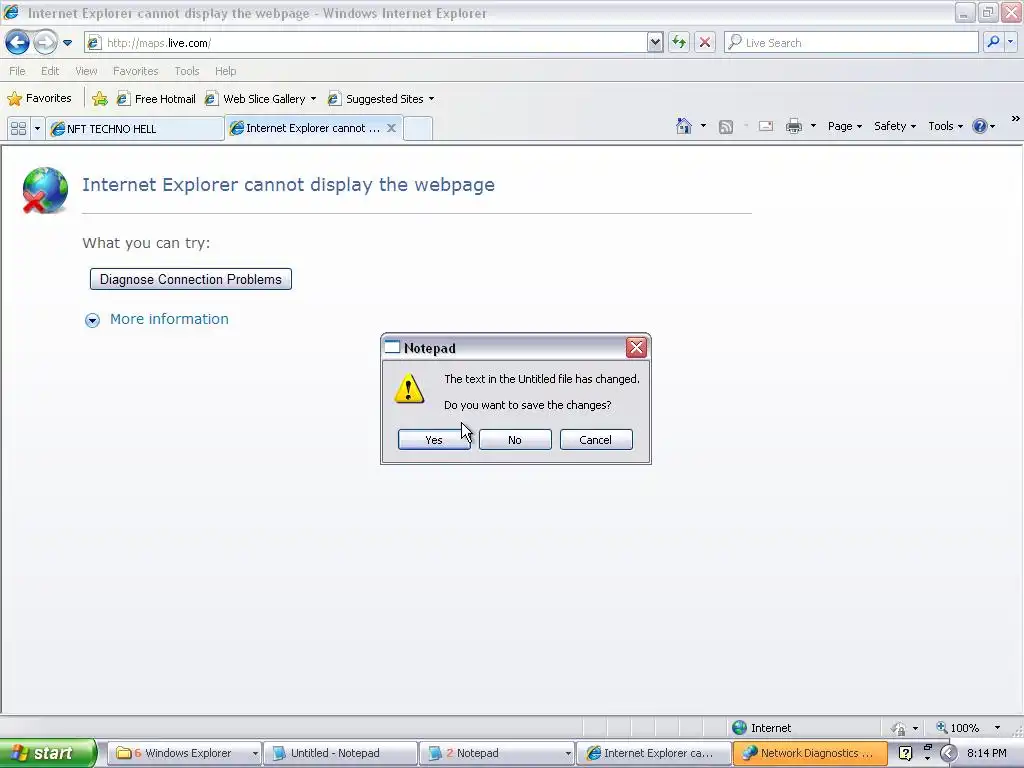
Task: Open the recent pages dropdown arrow
Action: pyautogui.click(x=67, y=43)
